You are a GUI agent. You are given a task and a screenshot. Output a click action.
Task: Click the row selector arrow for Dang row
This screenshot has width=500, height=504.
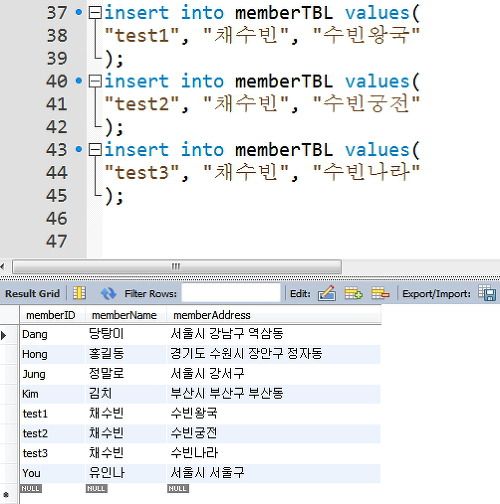(4, 335)
